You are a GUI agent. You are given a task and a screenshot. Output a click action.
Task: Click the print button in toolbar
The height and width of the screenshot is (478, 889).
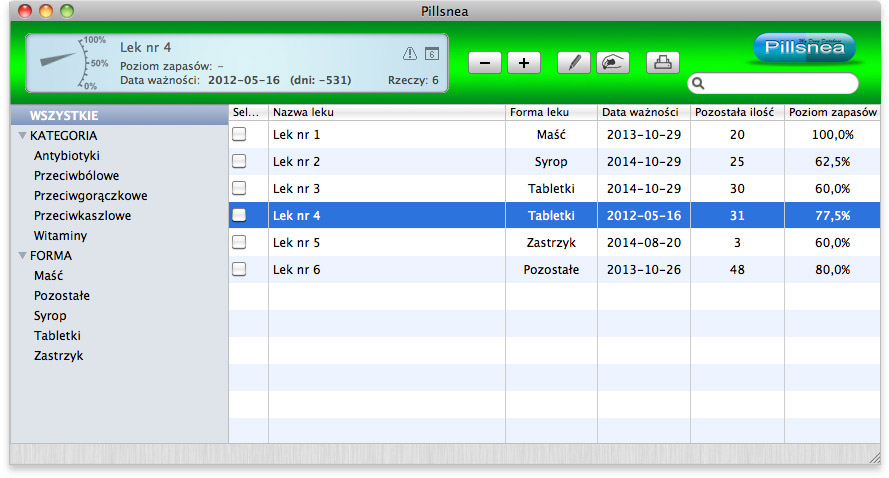tap(663, 63)
